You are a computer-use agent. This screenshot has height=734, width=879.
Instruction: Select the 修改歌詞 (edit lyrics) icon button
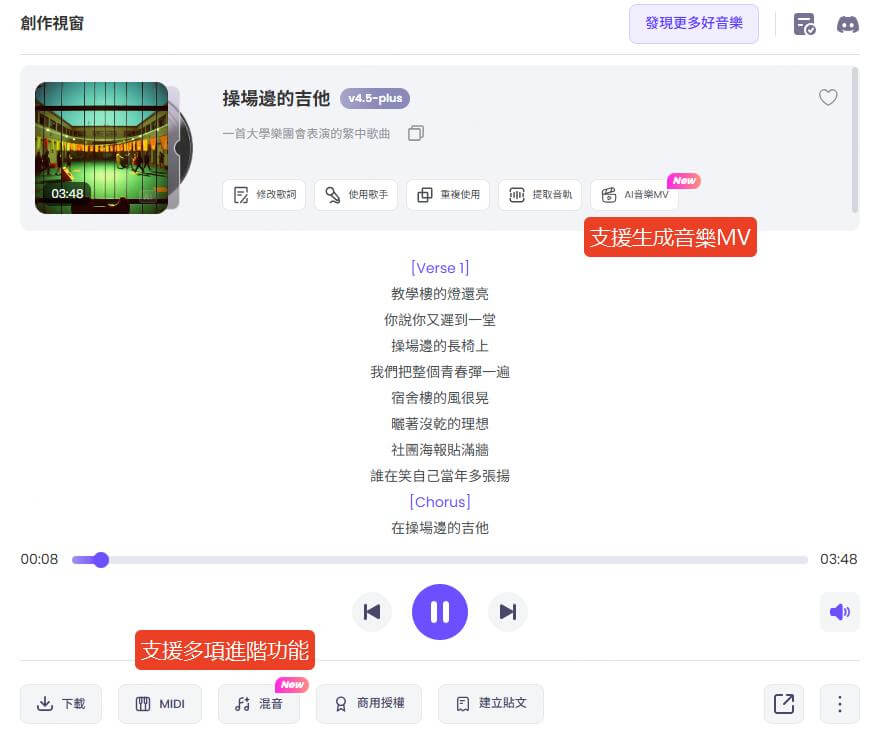[x=263, y=195]
